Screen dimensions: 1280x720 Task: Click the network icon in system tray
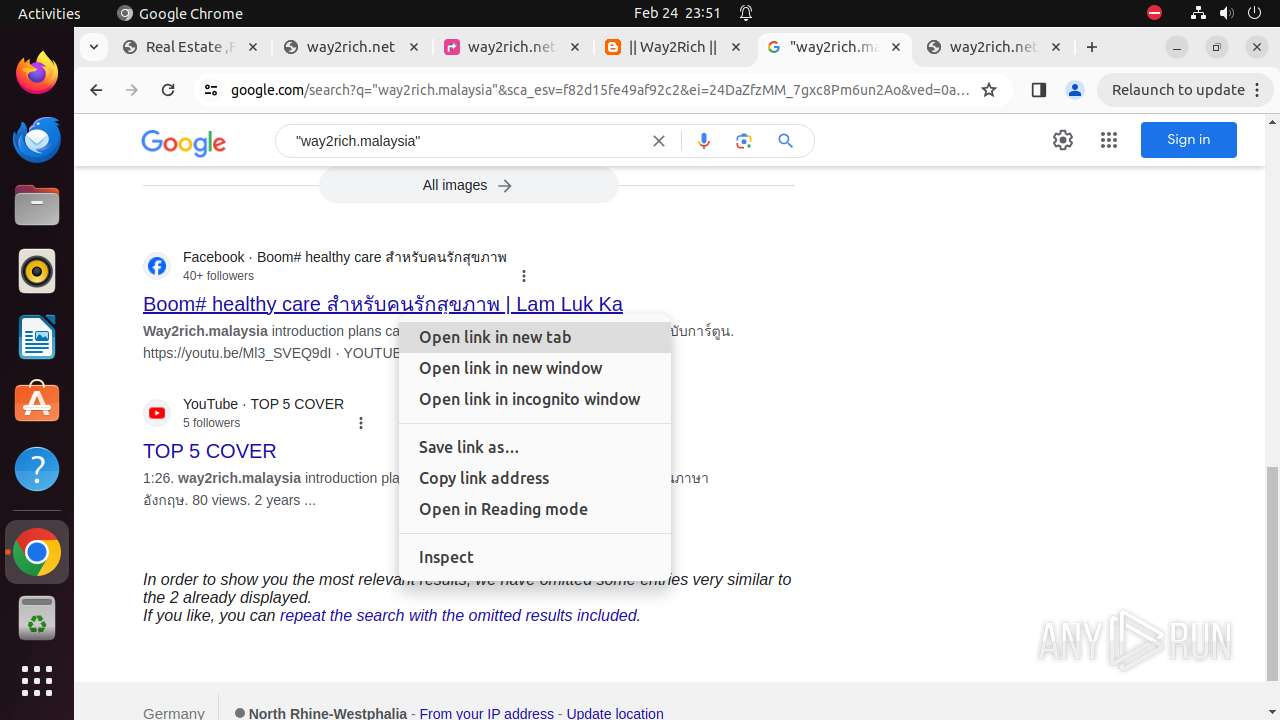[1199, 13]
